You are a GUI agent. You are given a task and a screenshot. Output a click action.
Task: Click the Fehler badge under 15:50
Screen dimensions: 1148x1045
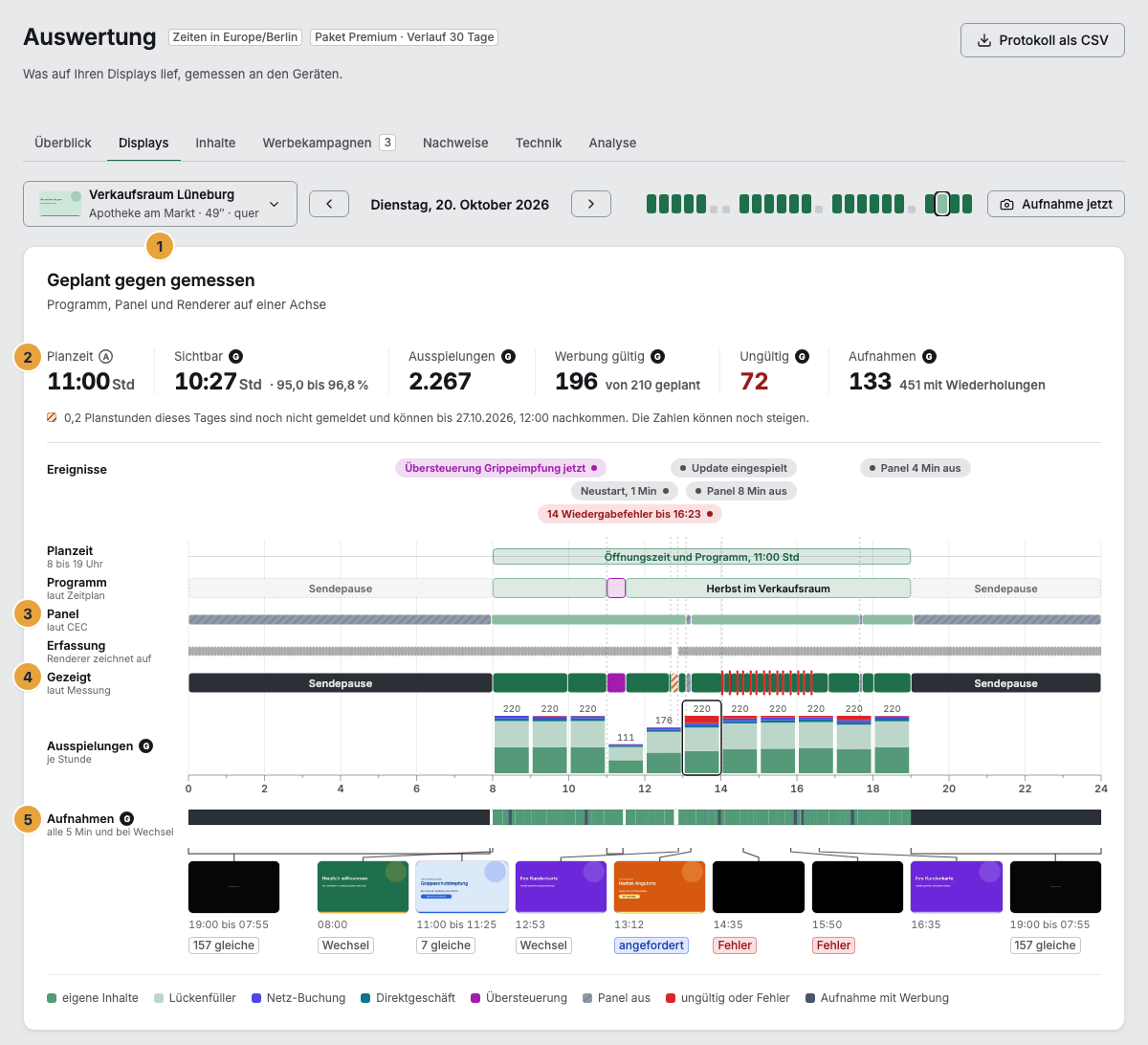click(x=833, y=945)
